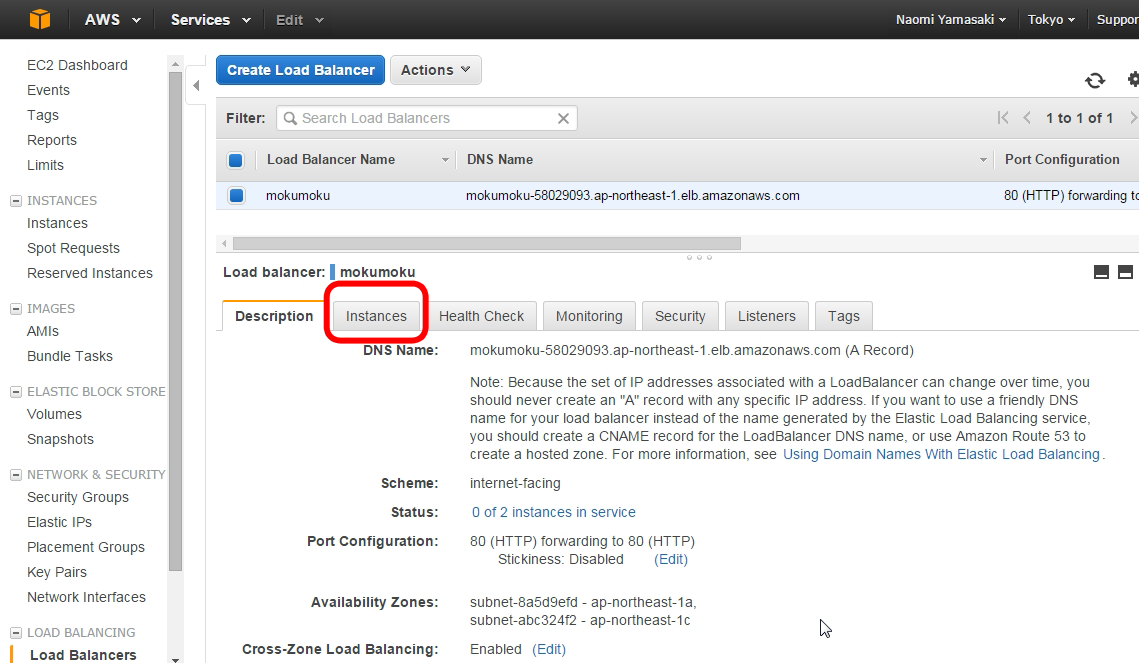Switch to the Listeners tab
1139x663 pixels.
point(766,316)
